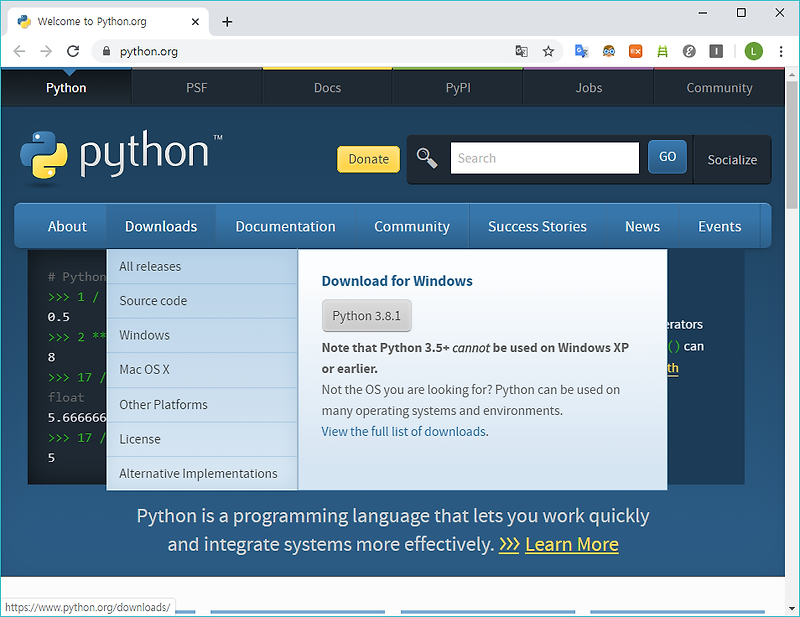The image size is (800, 617).
Task: Click the padlock site info icon
Action: (x=106, y=51)
